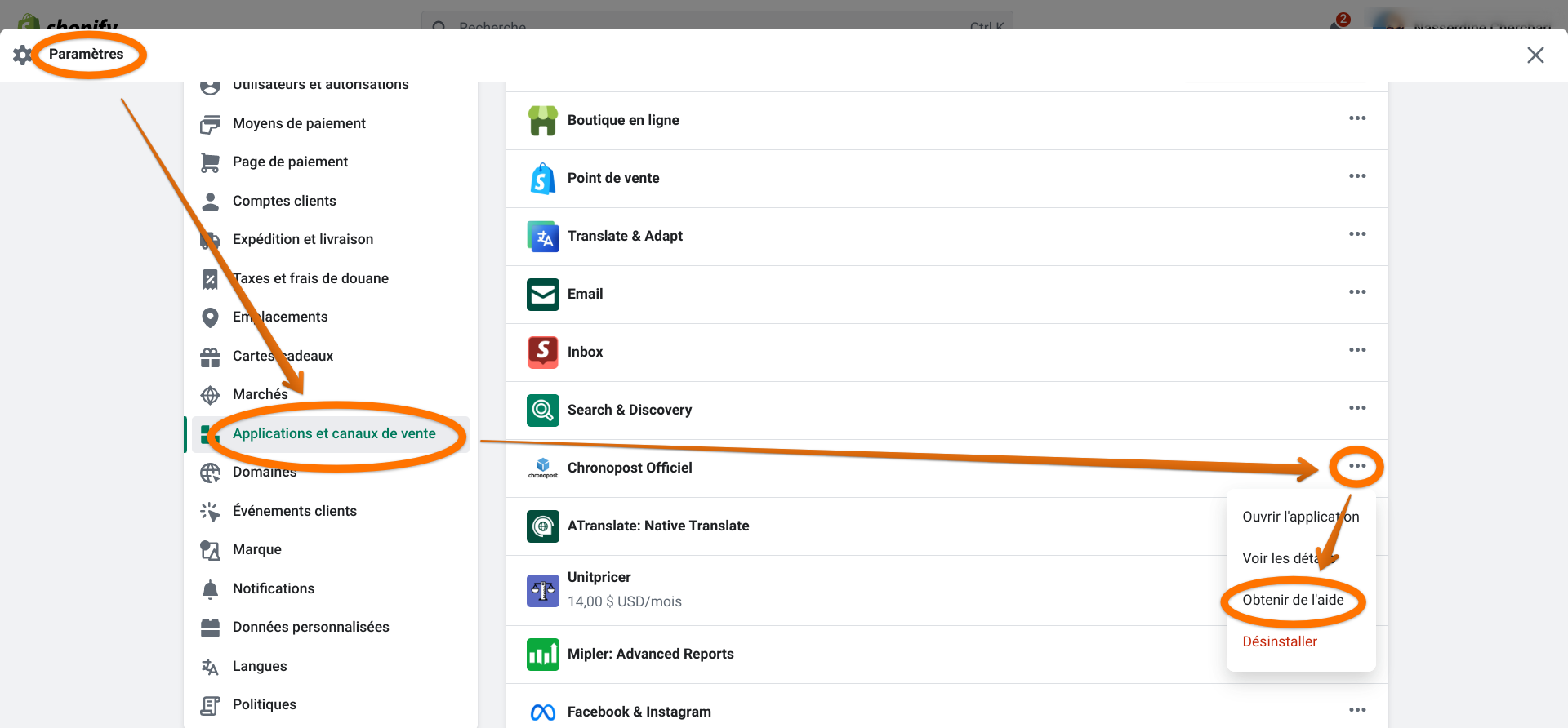
Task: Click the Données personnalisées icon
Action: pos(210,628)
